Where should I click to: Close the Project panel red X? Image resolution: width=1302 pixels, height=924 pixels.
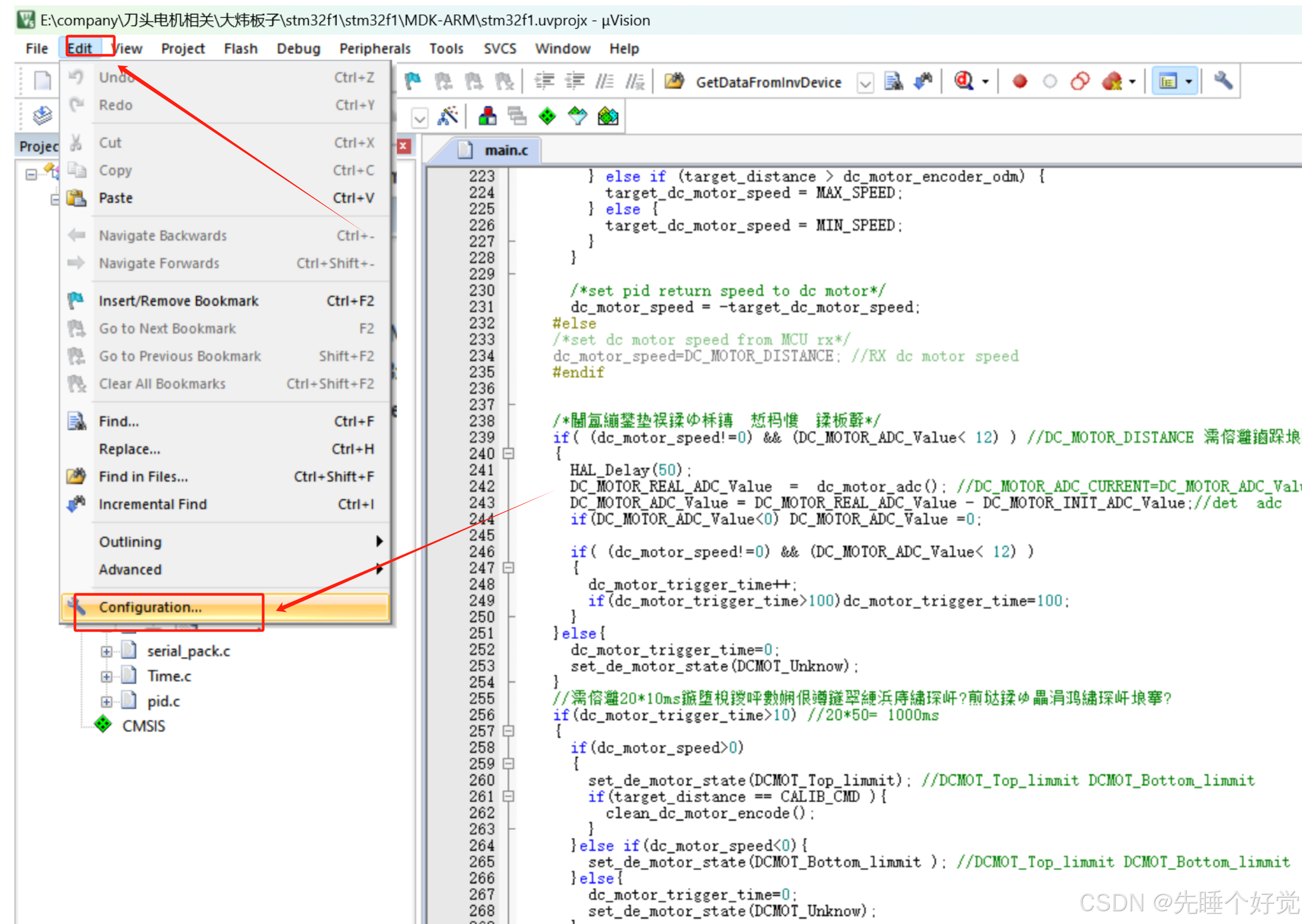(404, 146)
